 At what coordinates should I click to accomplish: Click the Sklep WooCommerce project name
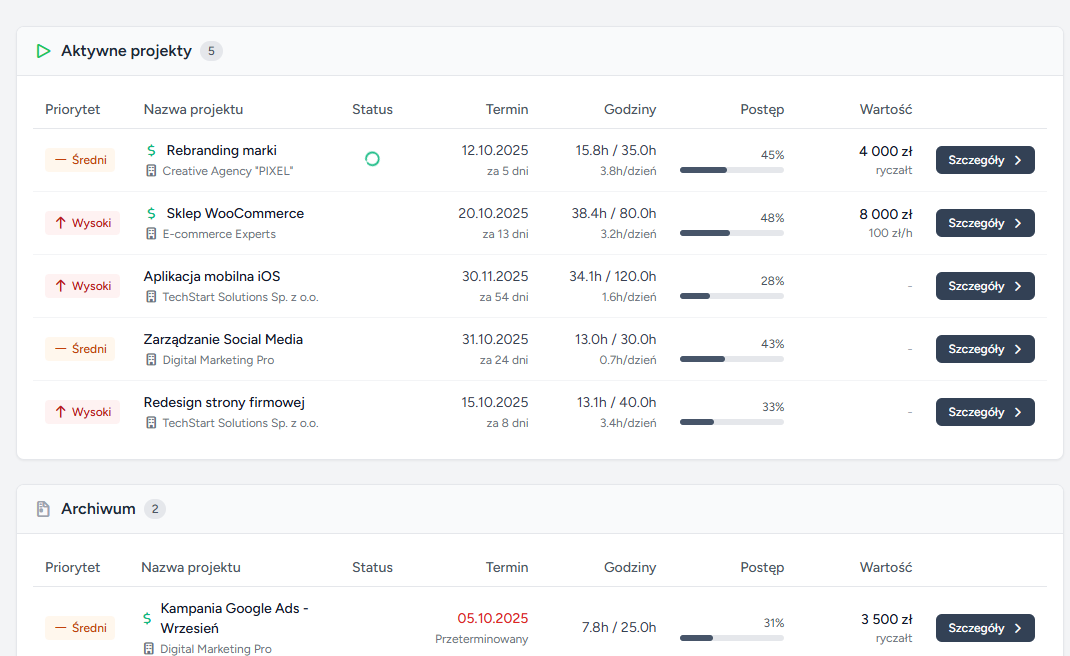coord(235,213)
